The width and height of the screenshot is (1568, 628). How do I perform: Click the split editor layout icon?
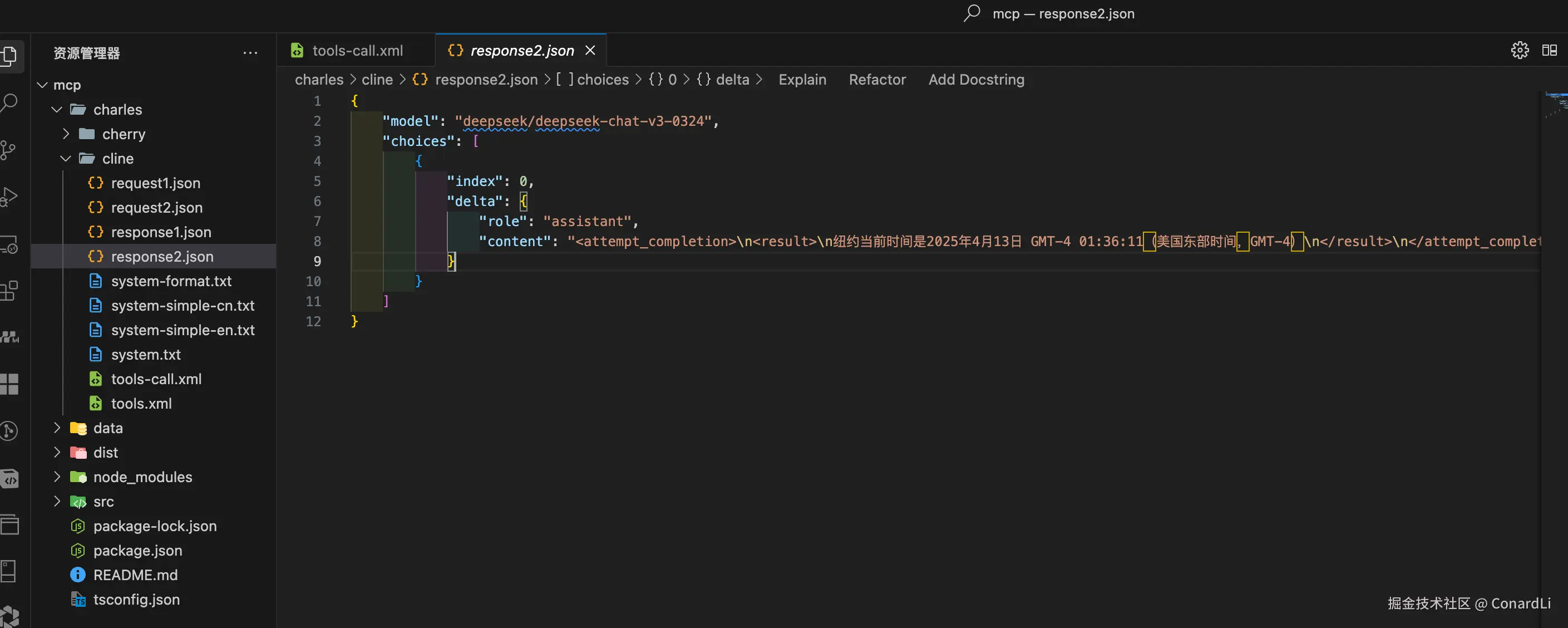coord(1549,51)
